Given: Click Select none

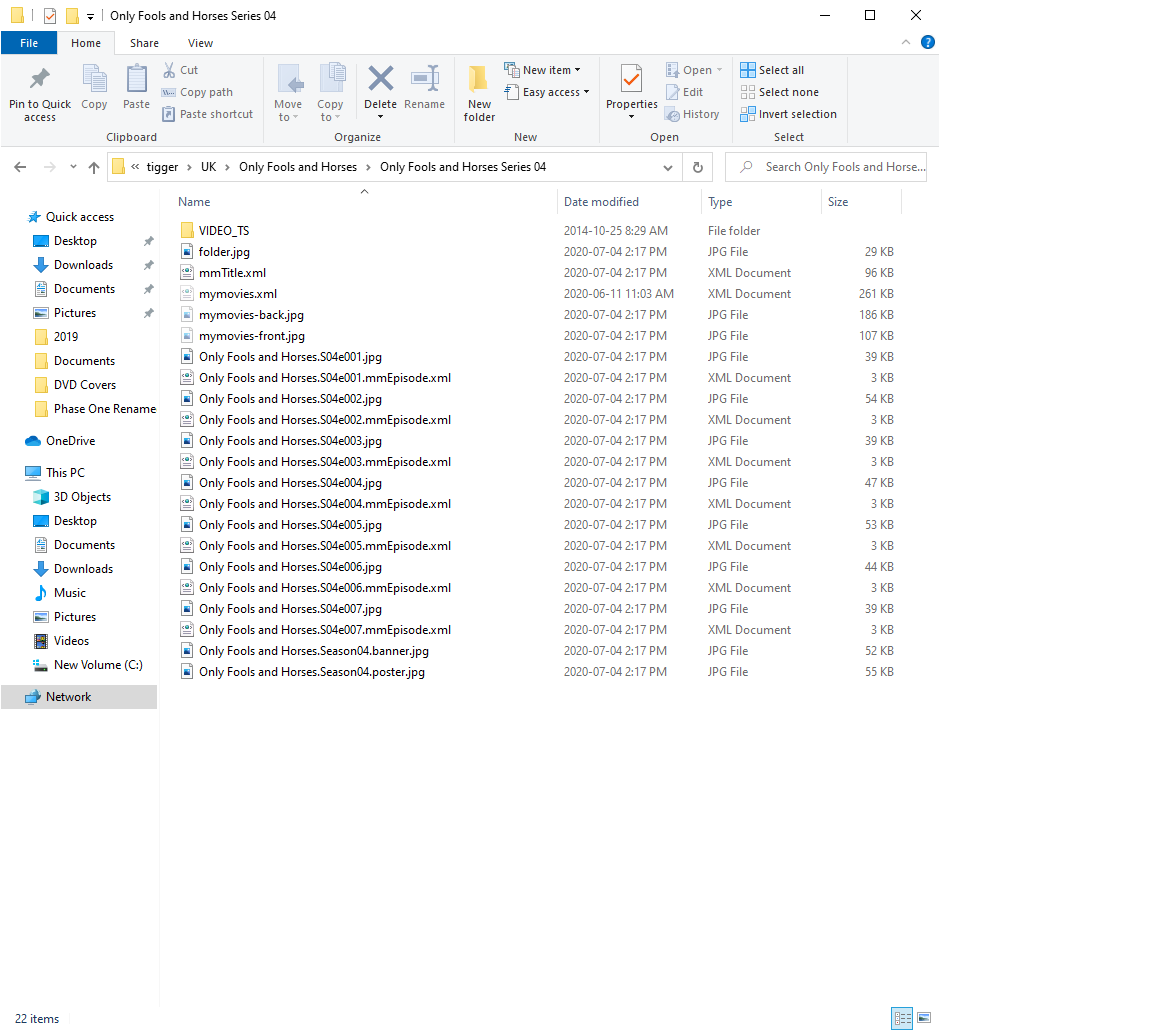Looking at the screenshot, I should click(x=780, y=92).
